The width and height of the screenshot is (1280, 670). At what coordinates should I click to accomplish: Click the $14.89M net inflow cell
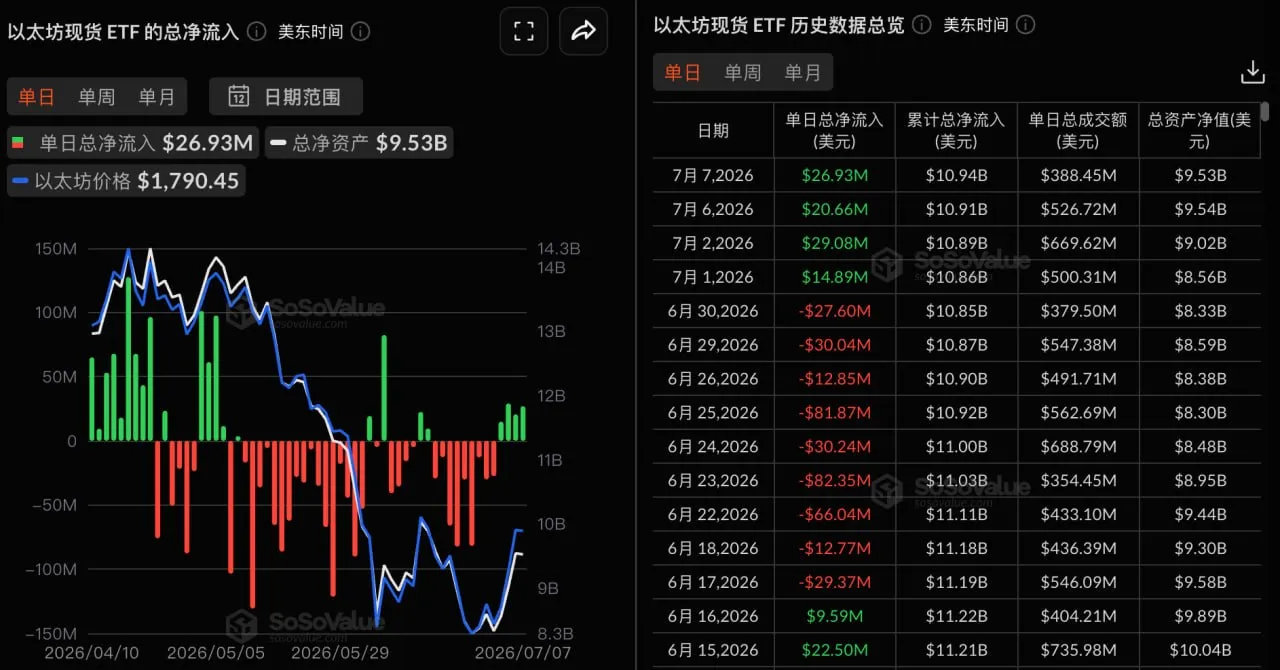click(834, 277)
